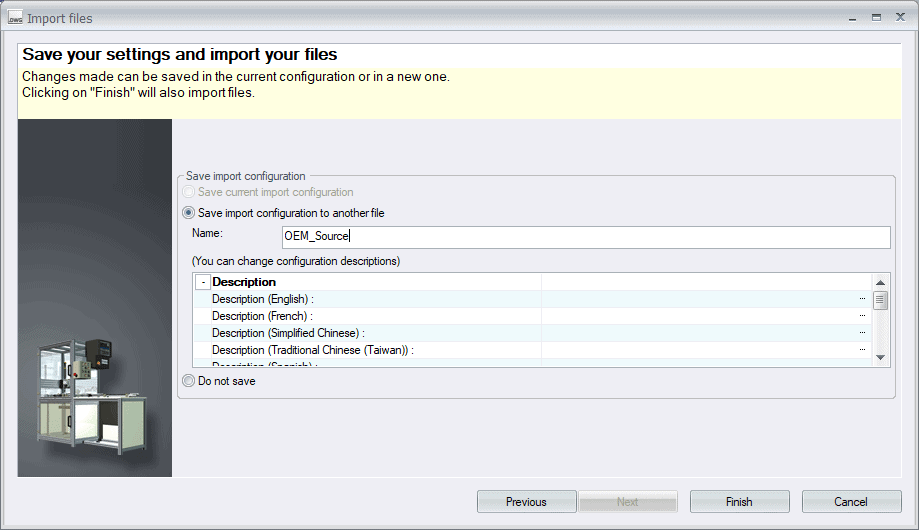Choose the 'Do not save' option
The image size is (919, 530).
coord(189,381)
